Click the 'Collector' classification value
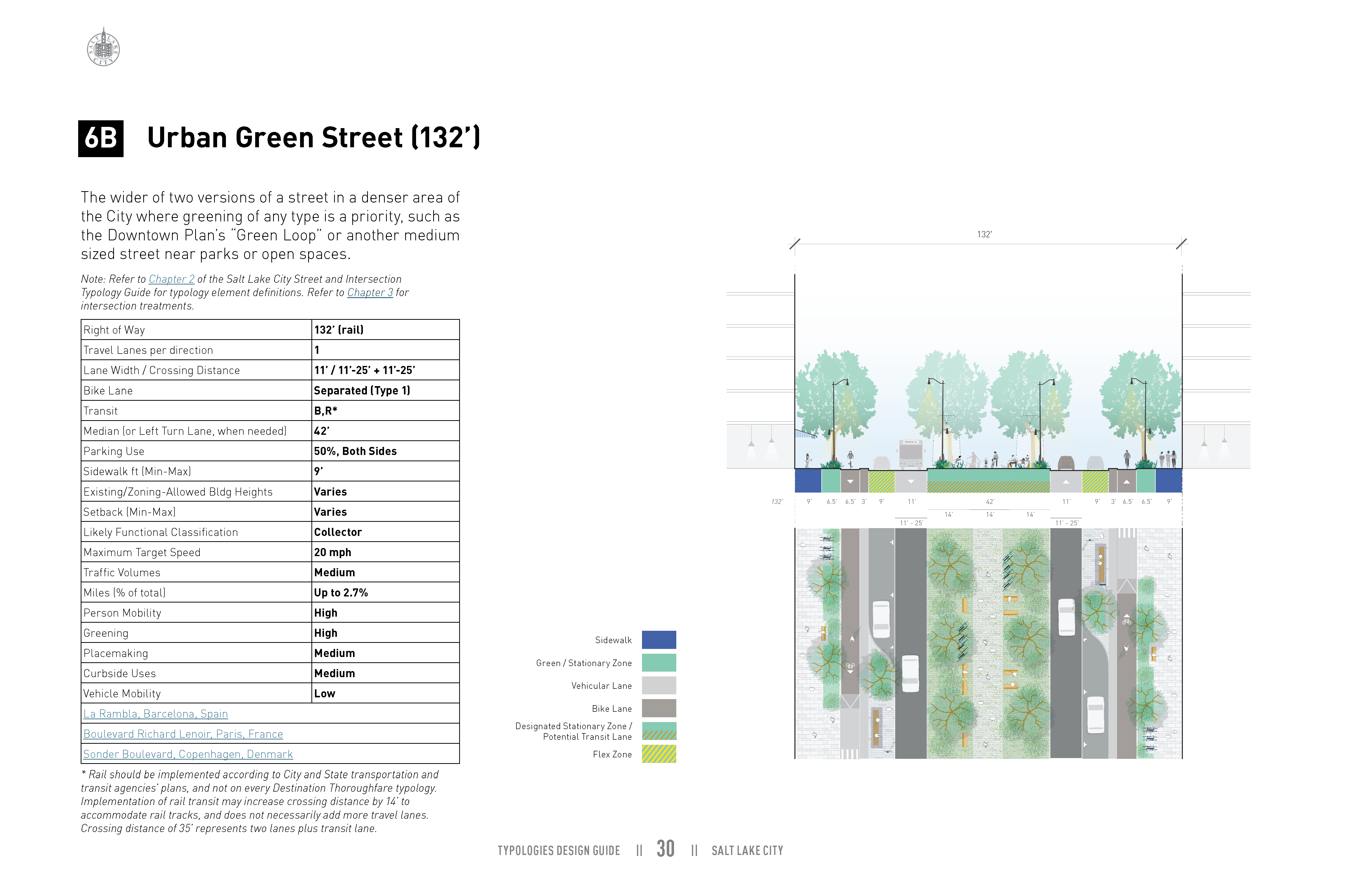 (338, 532)
